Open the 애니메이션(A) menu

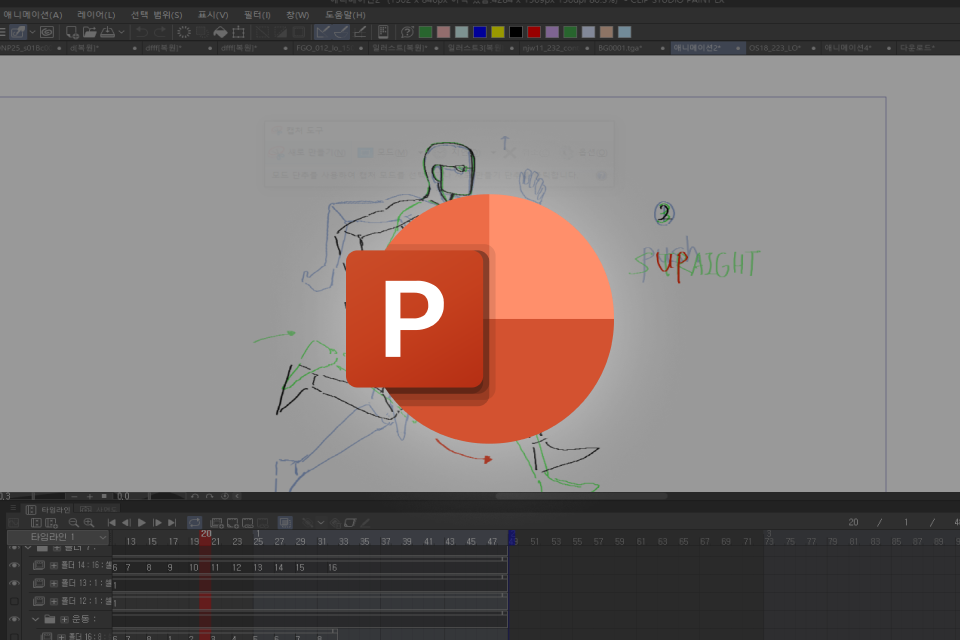pyautogui.click(x=32, y=15)
